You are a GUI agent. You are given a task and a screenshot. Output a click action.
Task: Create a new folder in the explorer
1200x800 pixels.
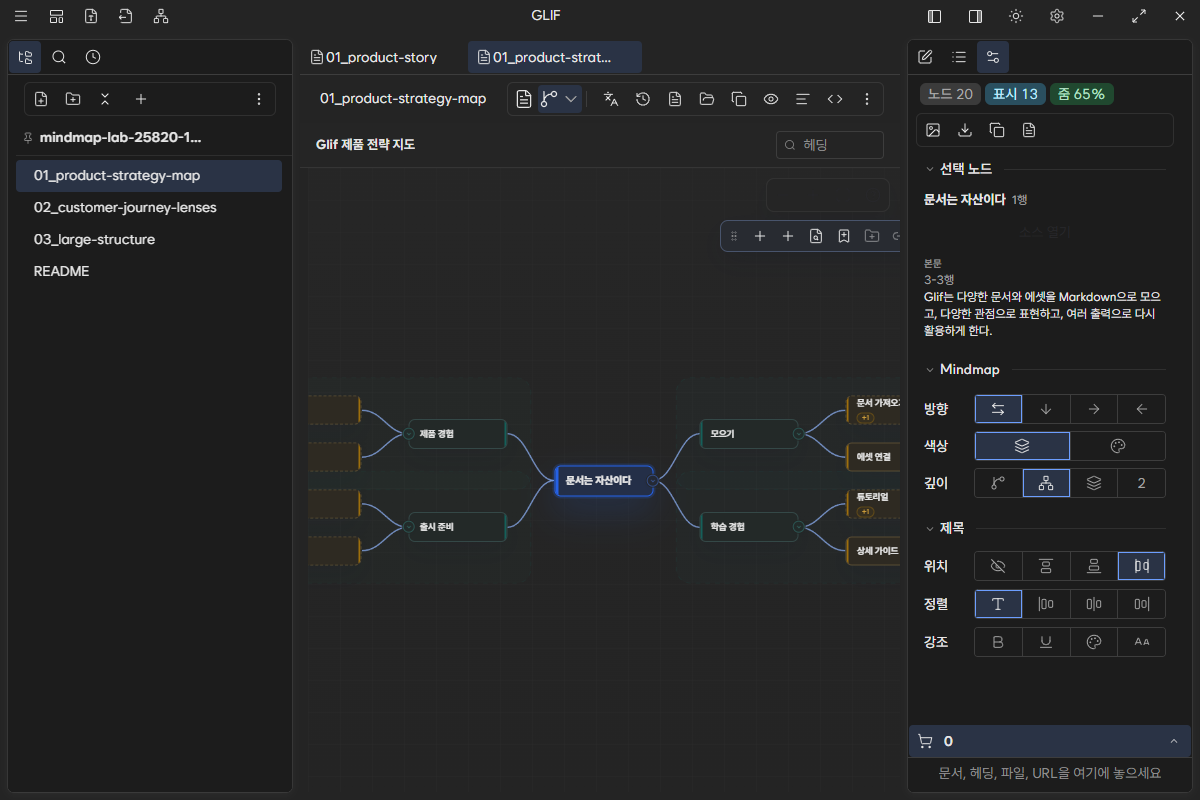[x=73, y=99]
